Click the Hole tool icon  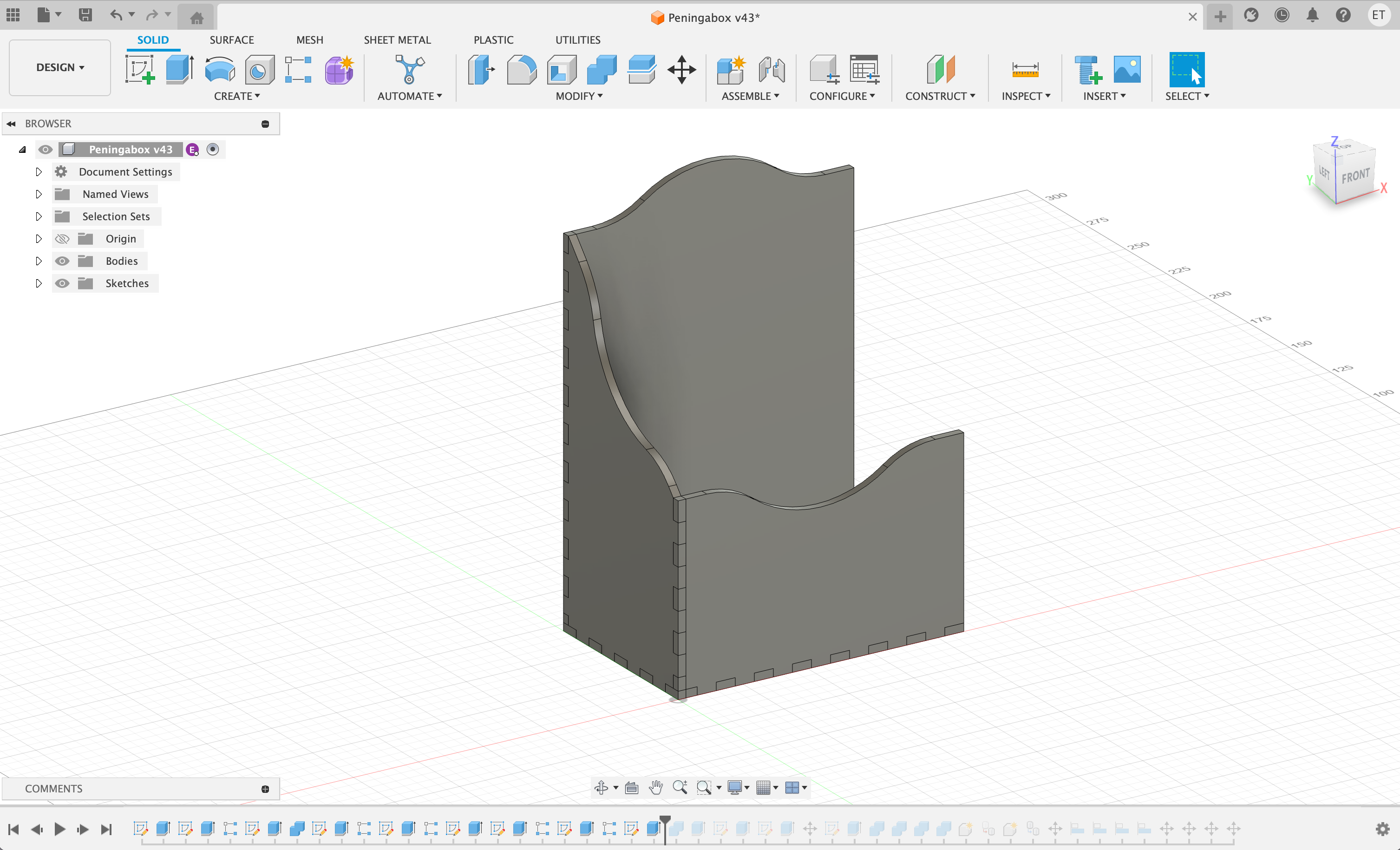point(260,70)
